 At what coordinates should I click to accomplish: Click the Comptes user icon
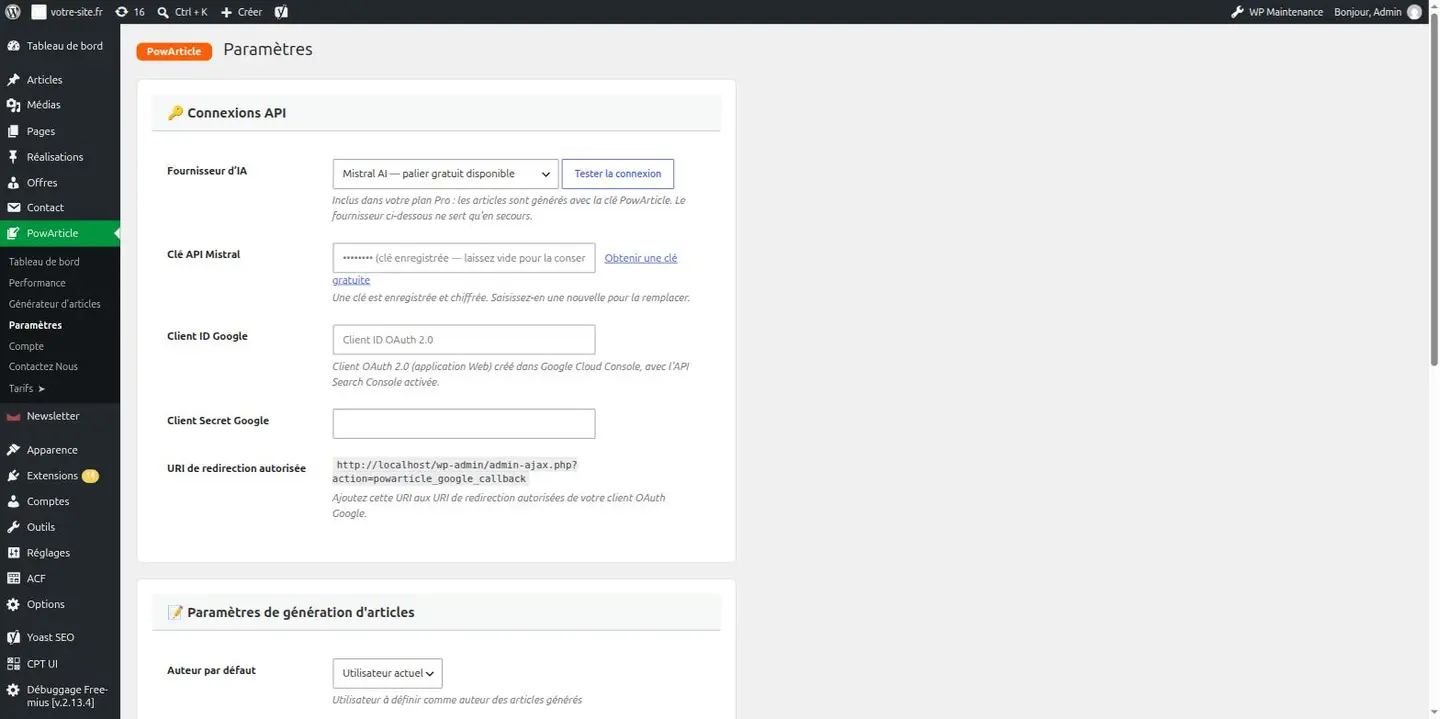13,502
